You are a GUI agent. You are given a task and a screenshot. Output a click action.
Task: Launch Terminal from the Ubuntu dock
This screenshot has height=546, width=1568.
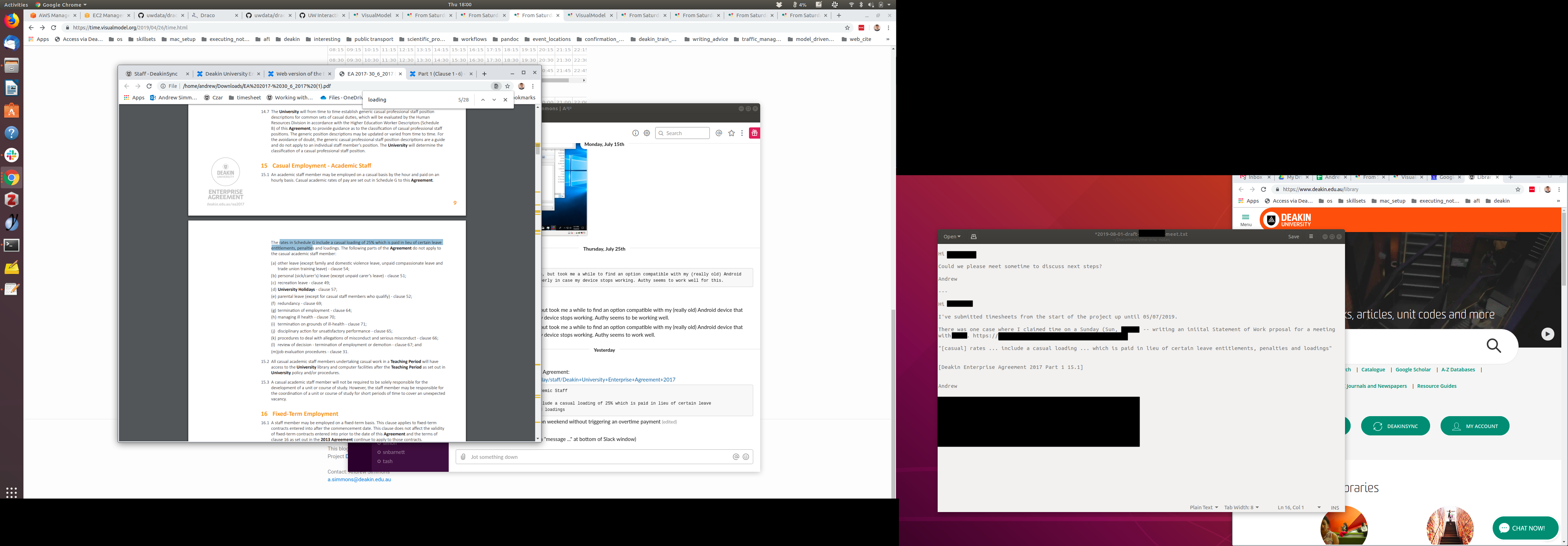[x=12, y=245]
